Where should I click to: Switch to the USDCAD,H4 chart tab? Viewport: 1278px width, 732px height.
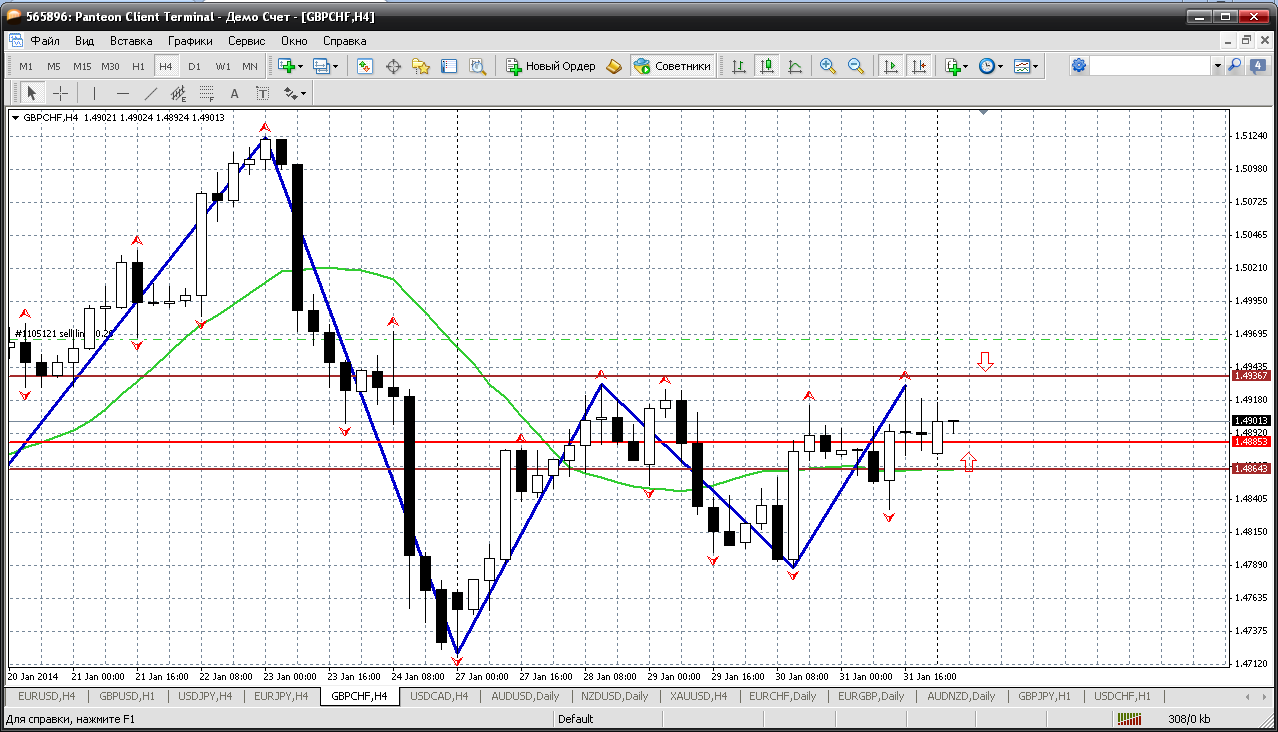tap(439, 696)
